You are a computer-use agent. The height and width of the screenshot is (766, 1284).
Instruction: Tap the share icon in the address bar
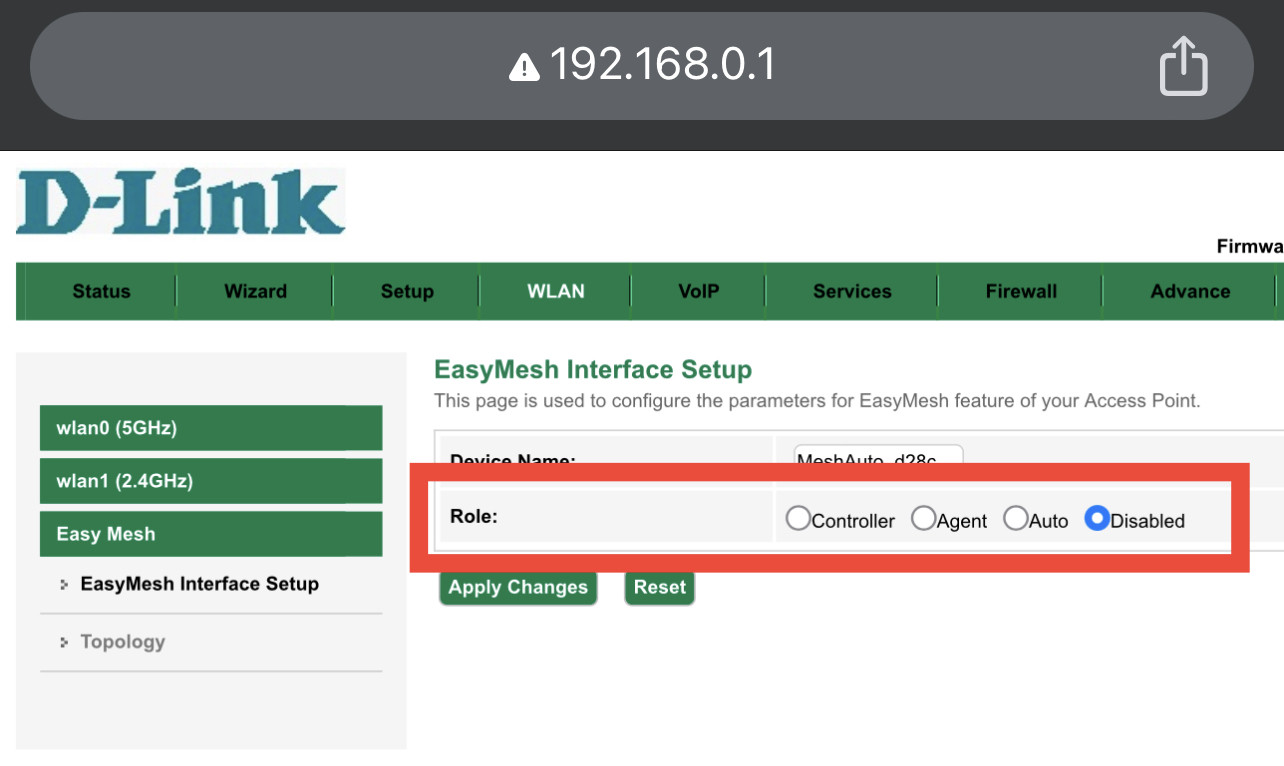(x=1183, y=67)
